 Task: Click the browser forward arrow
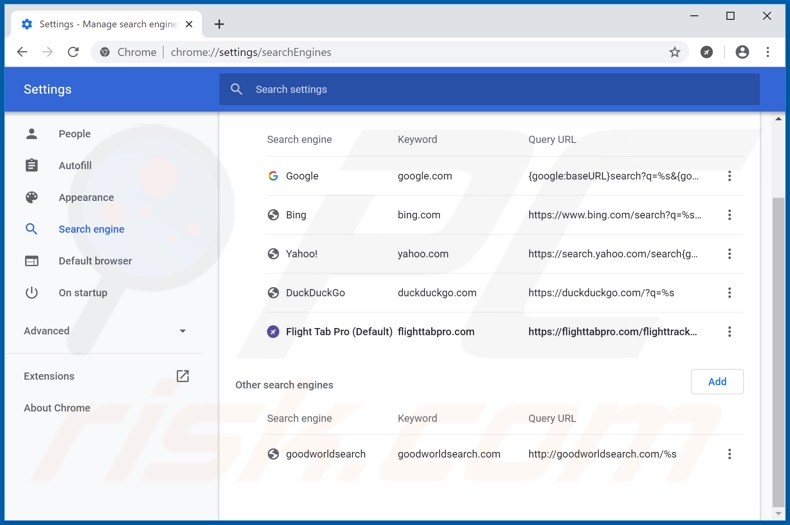pyautogui.click(x=47, y=52)
